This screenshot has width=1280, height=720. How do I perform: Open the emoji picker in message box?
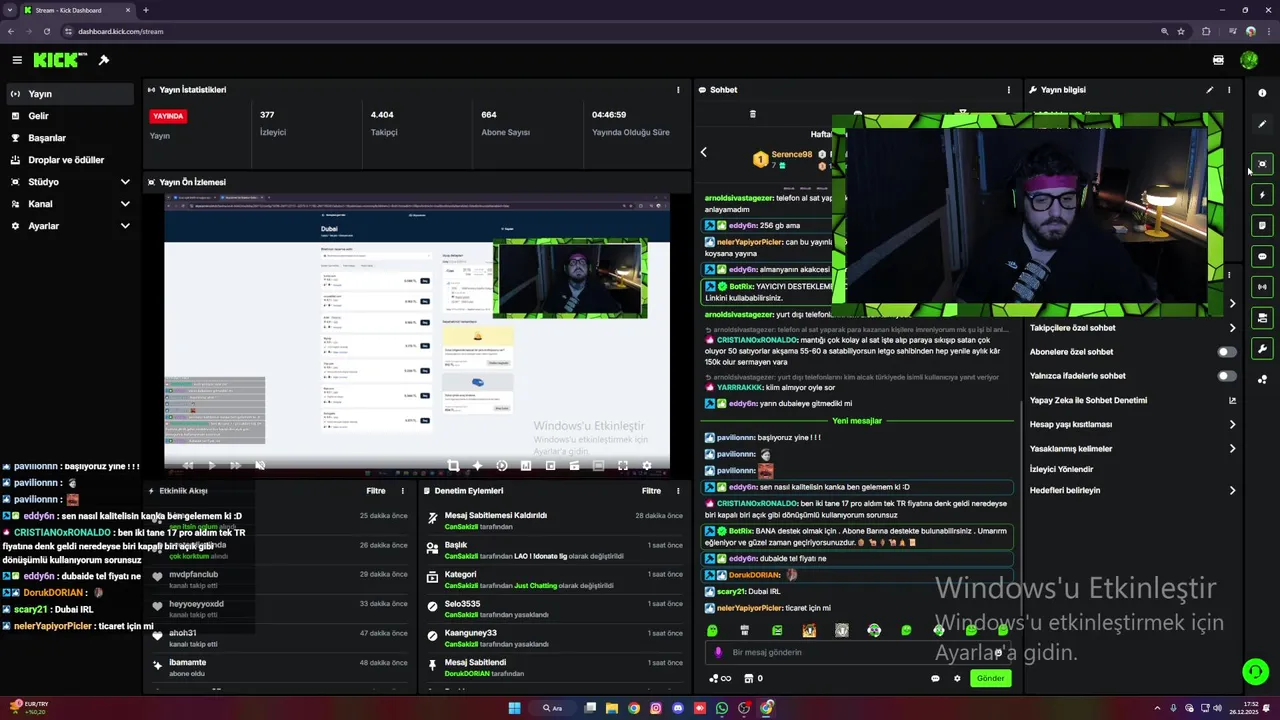(998, 652)
